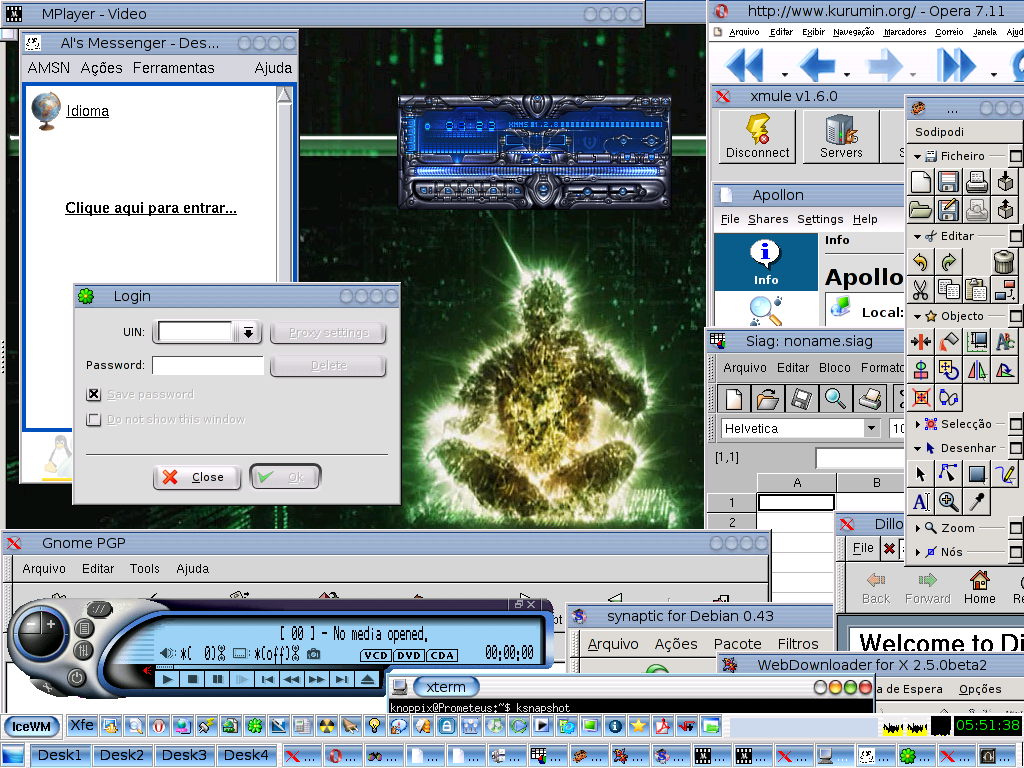Click the undo arrow in Sodipodi's Editar section
1024x768 pixels.
[921, 262]
